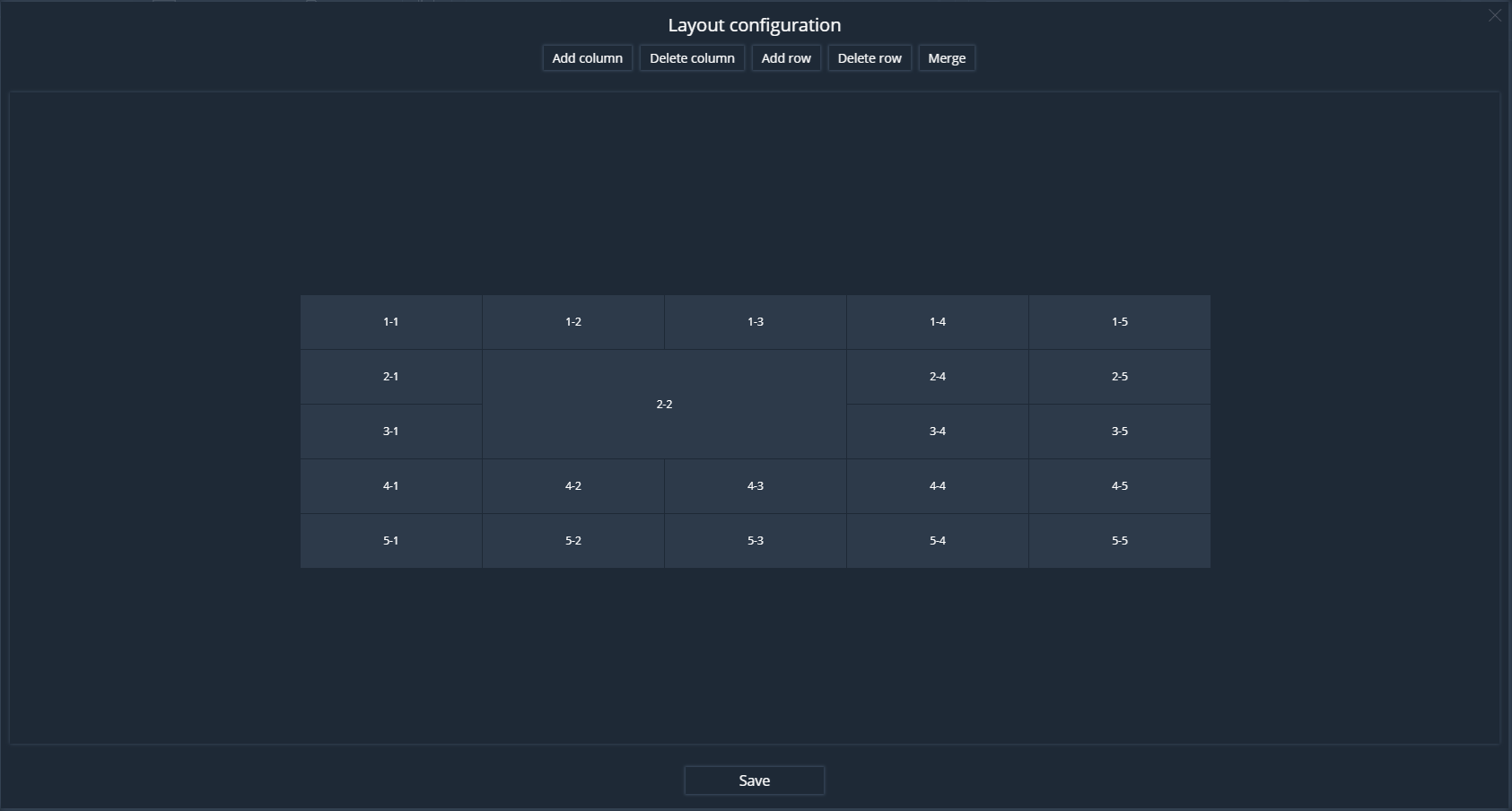The image size is (1512, 811).
Task: Select grid cell 1-1
Action: pyautogui.click(x=390, y=322)
